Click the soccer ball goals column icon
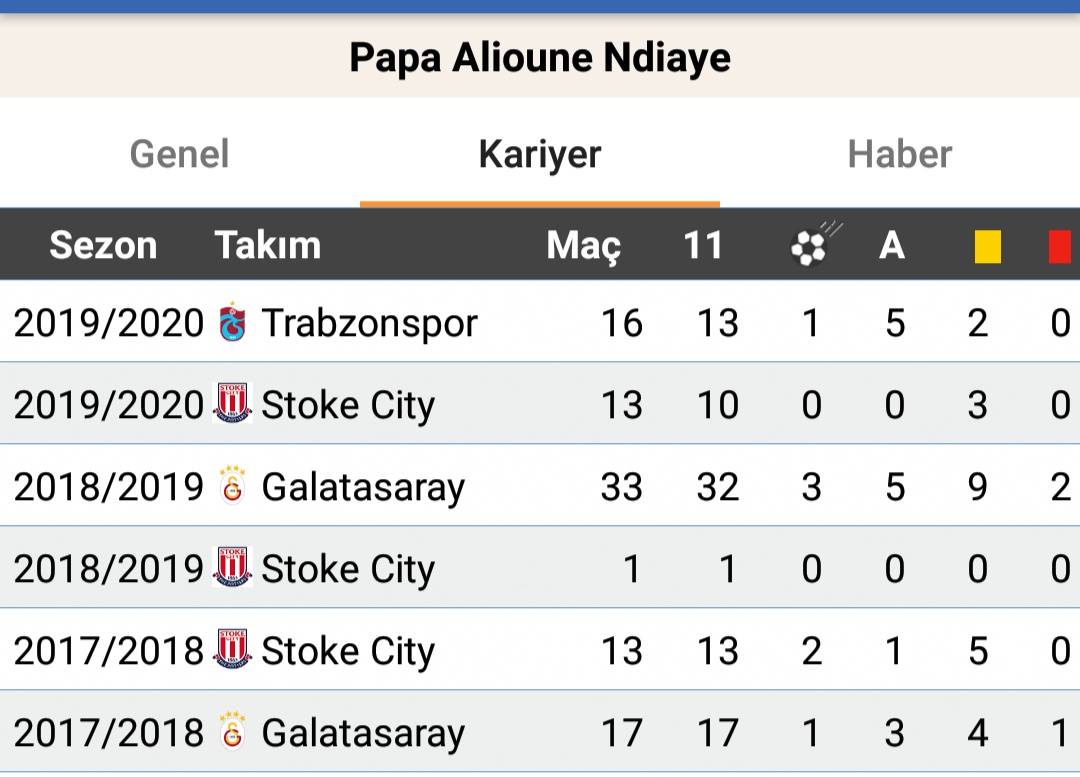This screenshot has height=777, width=1080. coord(815,245)
